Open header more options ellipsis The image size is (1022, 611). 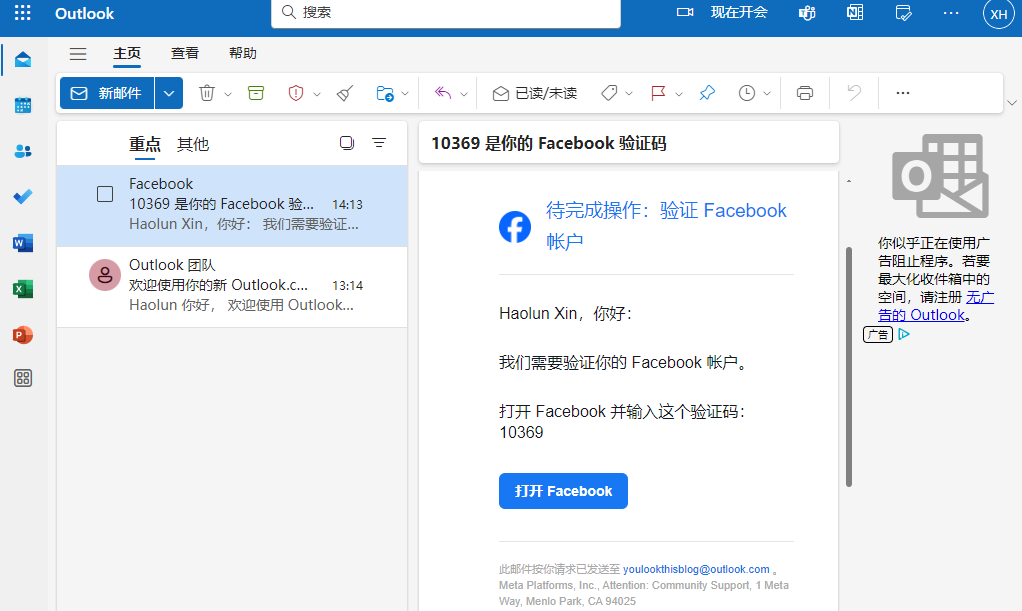951,13
